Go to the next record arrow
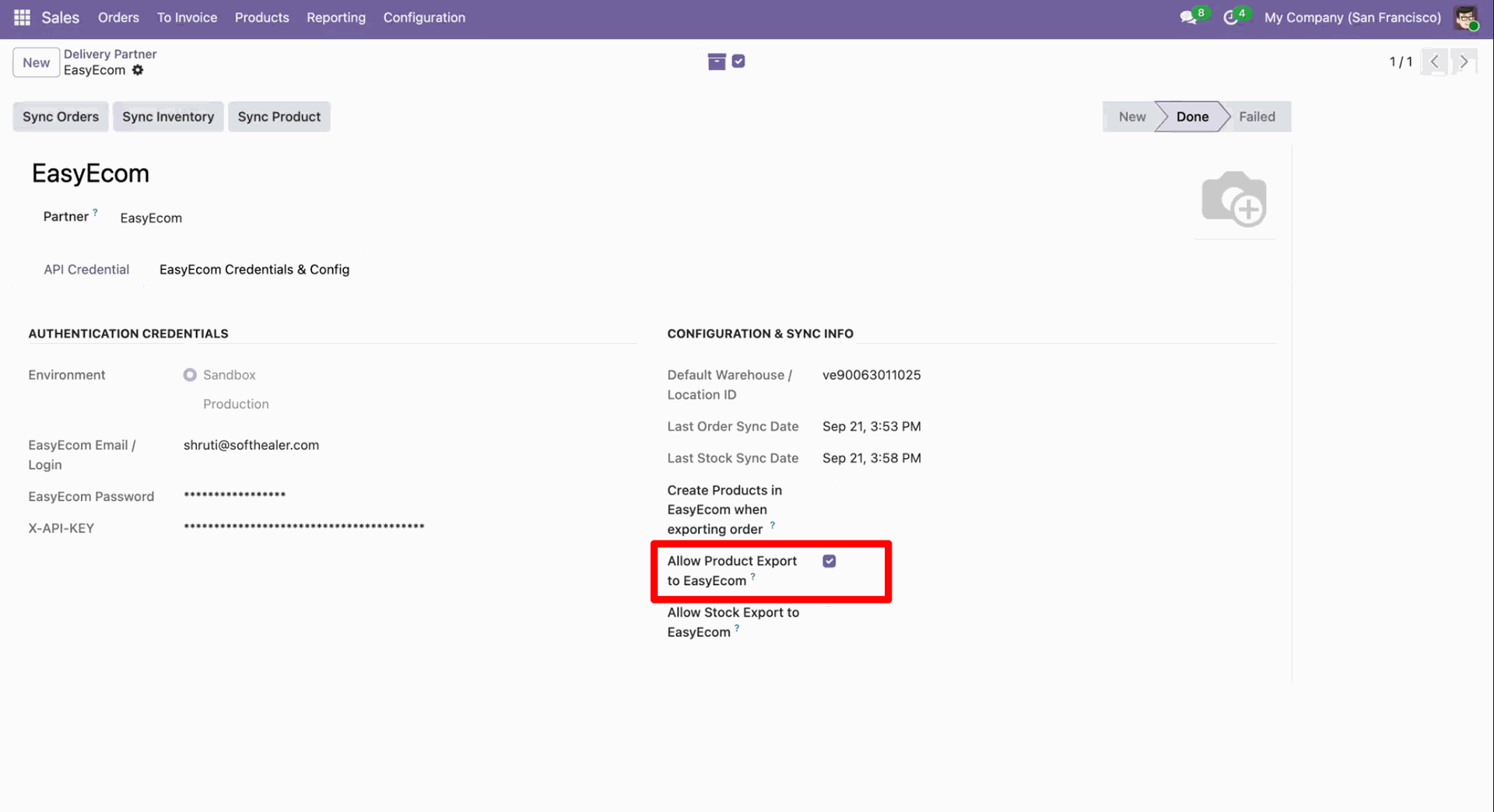 coord(1464,61)
